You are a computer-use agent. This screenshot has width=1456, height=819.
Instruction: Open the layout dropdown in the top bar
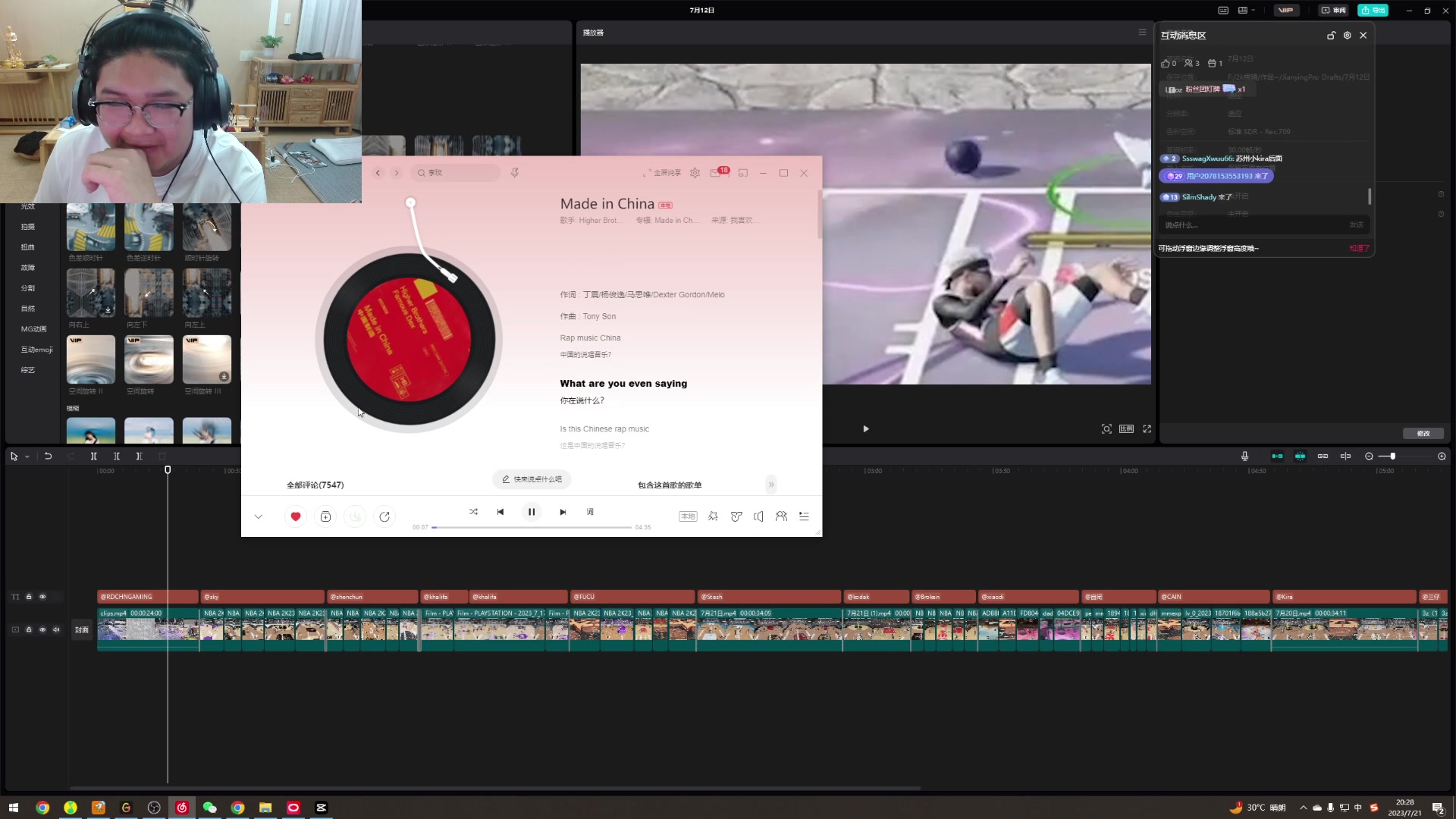[1247, 11]
